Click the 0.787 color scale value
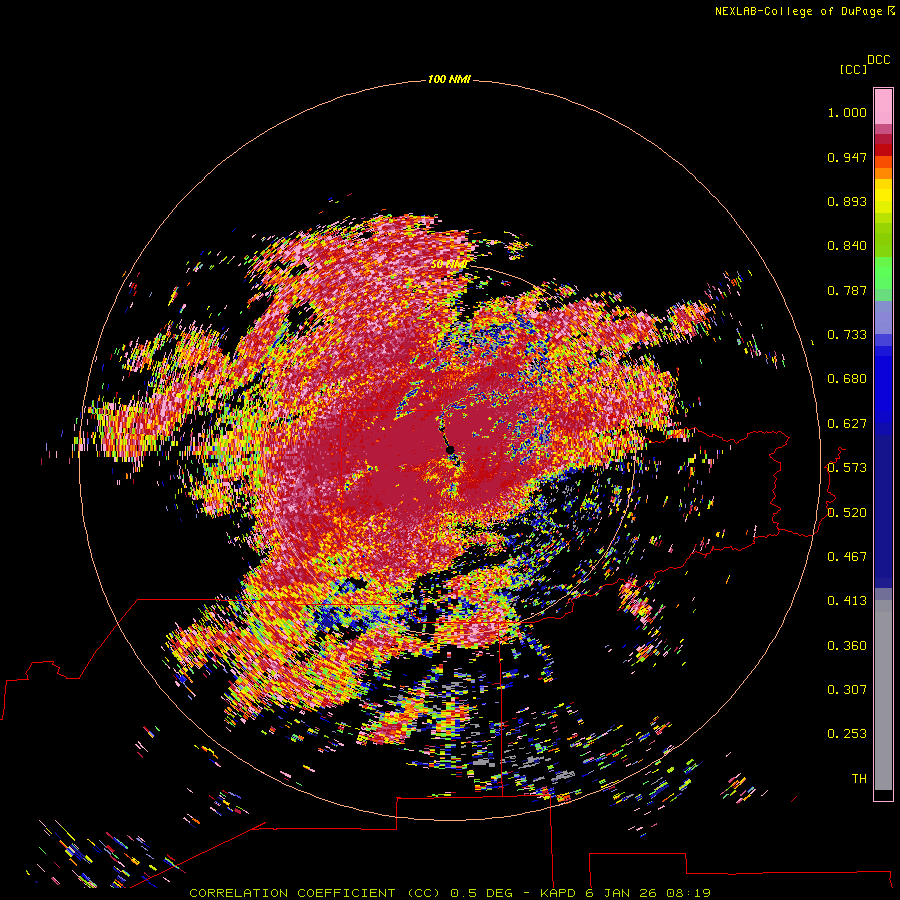Image resolution: width=900 pixels, height=900 pixels. [847, 290]
